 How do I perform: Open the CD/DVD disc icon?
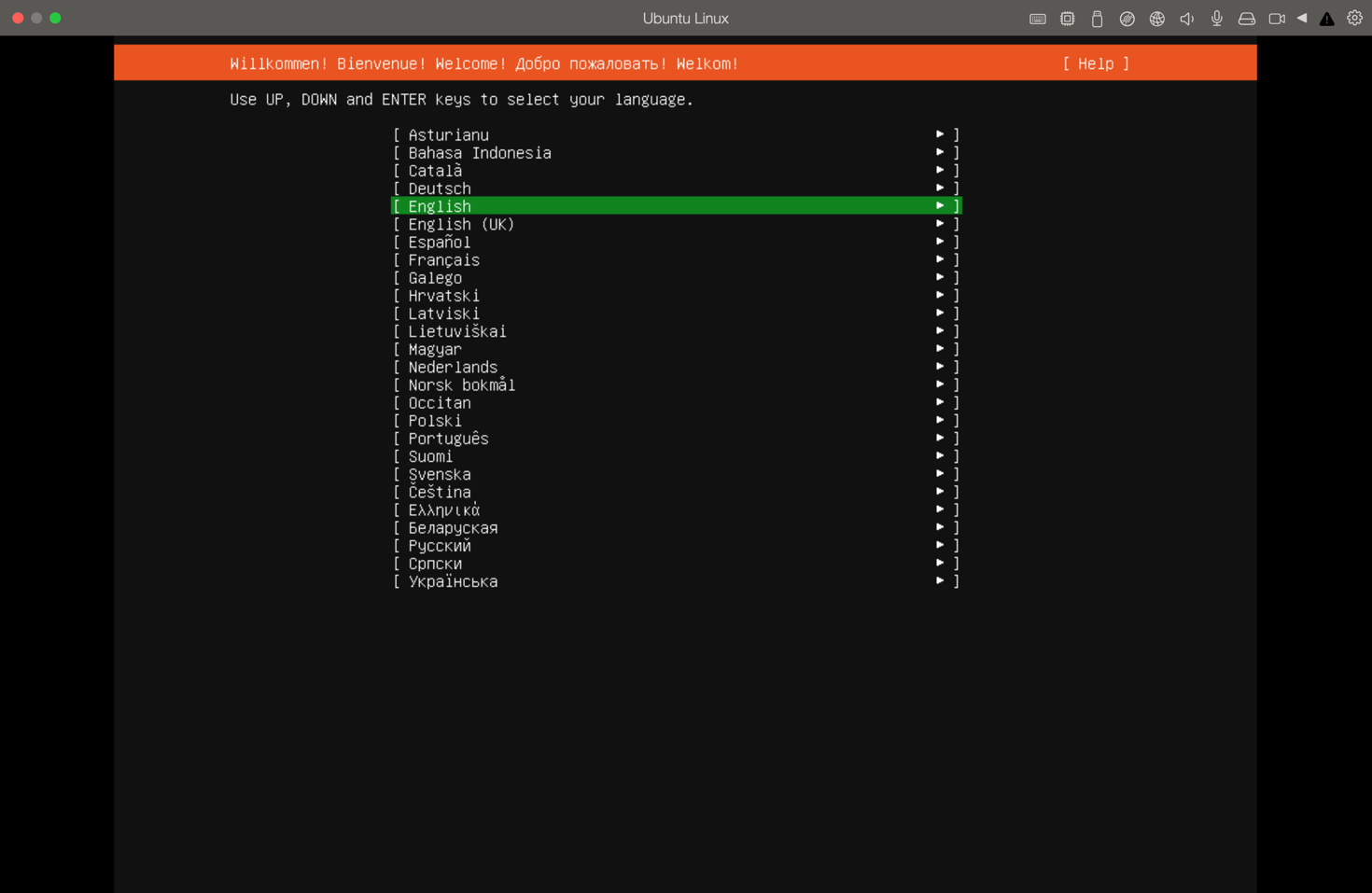[1127, 19]
